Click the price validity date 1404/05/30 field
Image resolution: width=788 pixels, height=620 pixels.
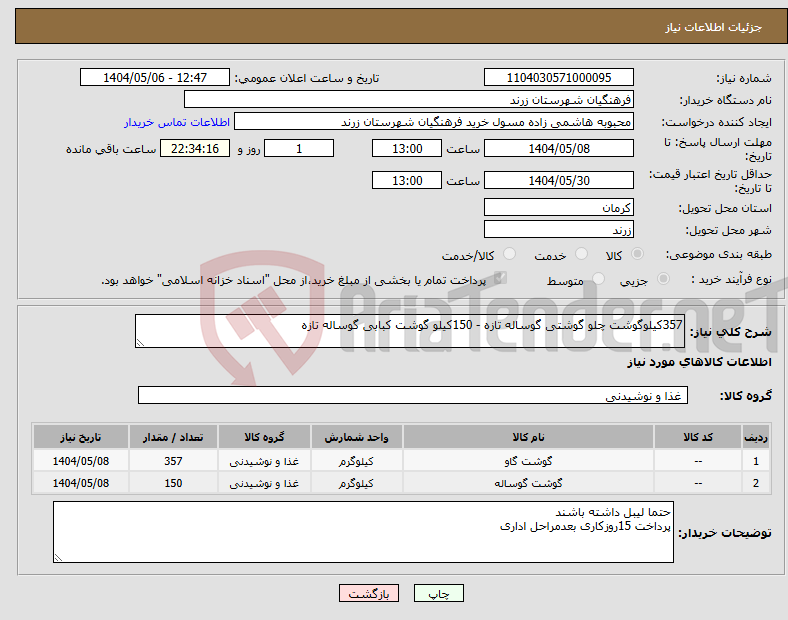pyautogui.click(x=558, y=180)
